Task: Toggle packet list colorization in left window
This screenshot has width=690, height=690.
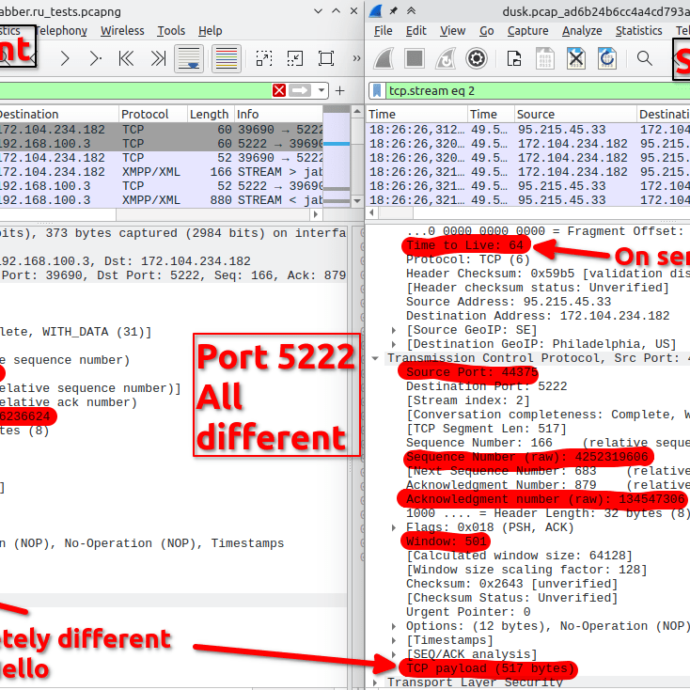Action: pos(226,59)
